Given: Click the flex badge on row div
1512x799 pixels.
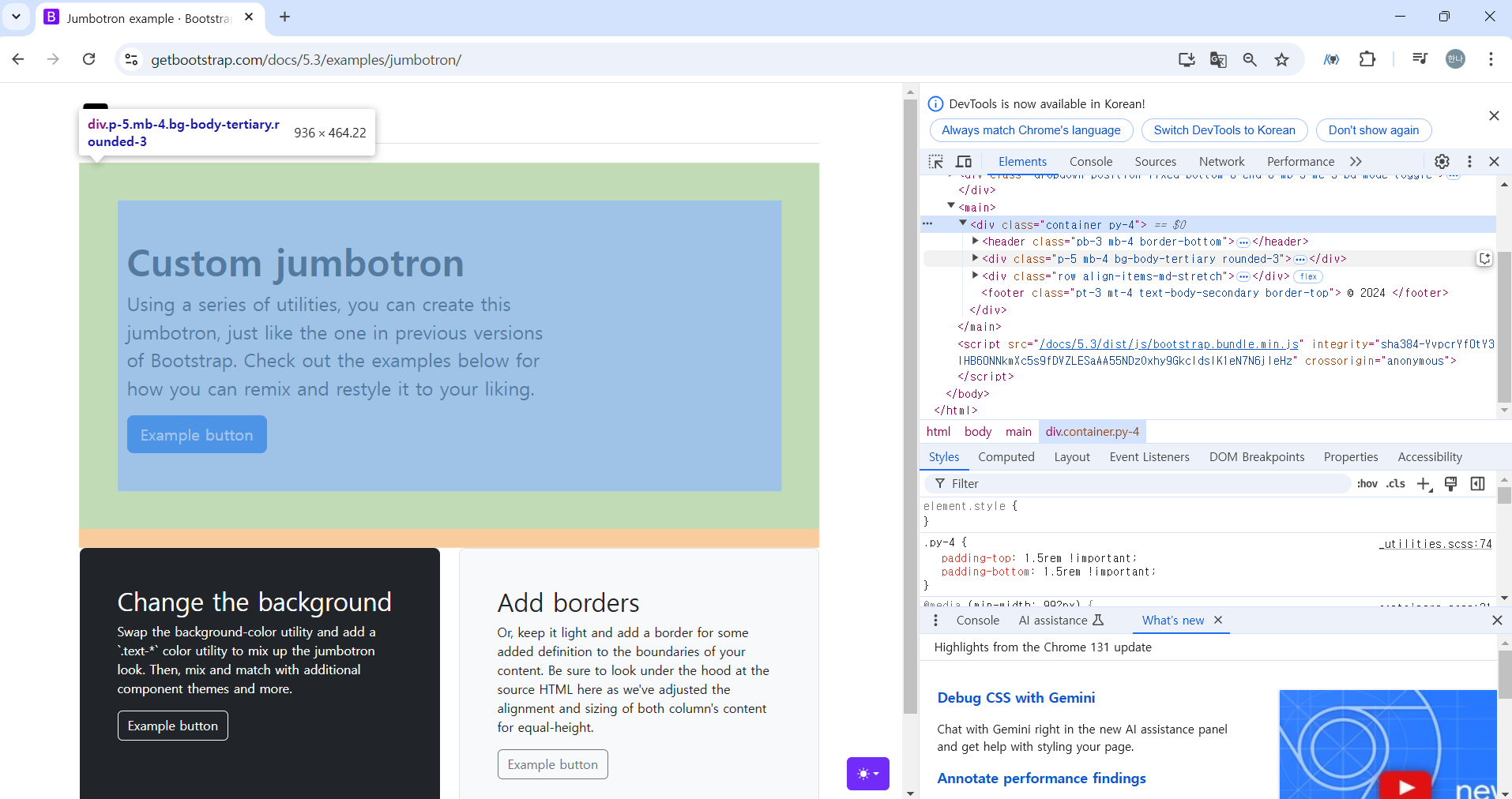Looking at the screenshot, I should click(x=1308, y=276).
